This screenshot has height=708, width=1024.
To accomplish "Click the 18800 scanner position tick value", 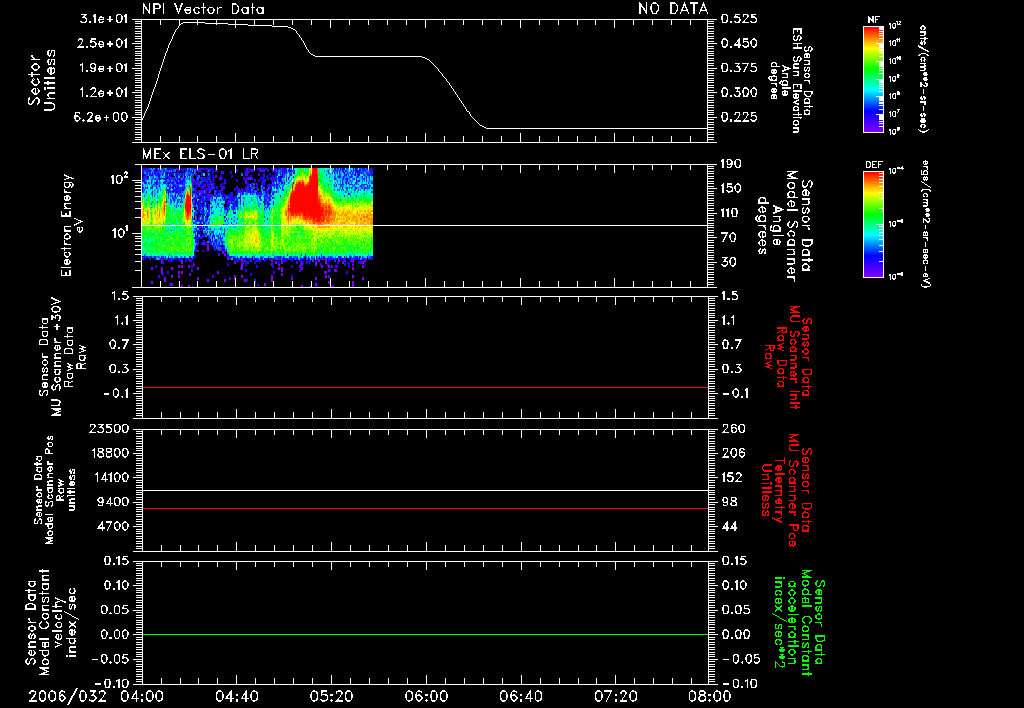I will [x=109, y=453].
